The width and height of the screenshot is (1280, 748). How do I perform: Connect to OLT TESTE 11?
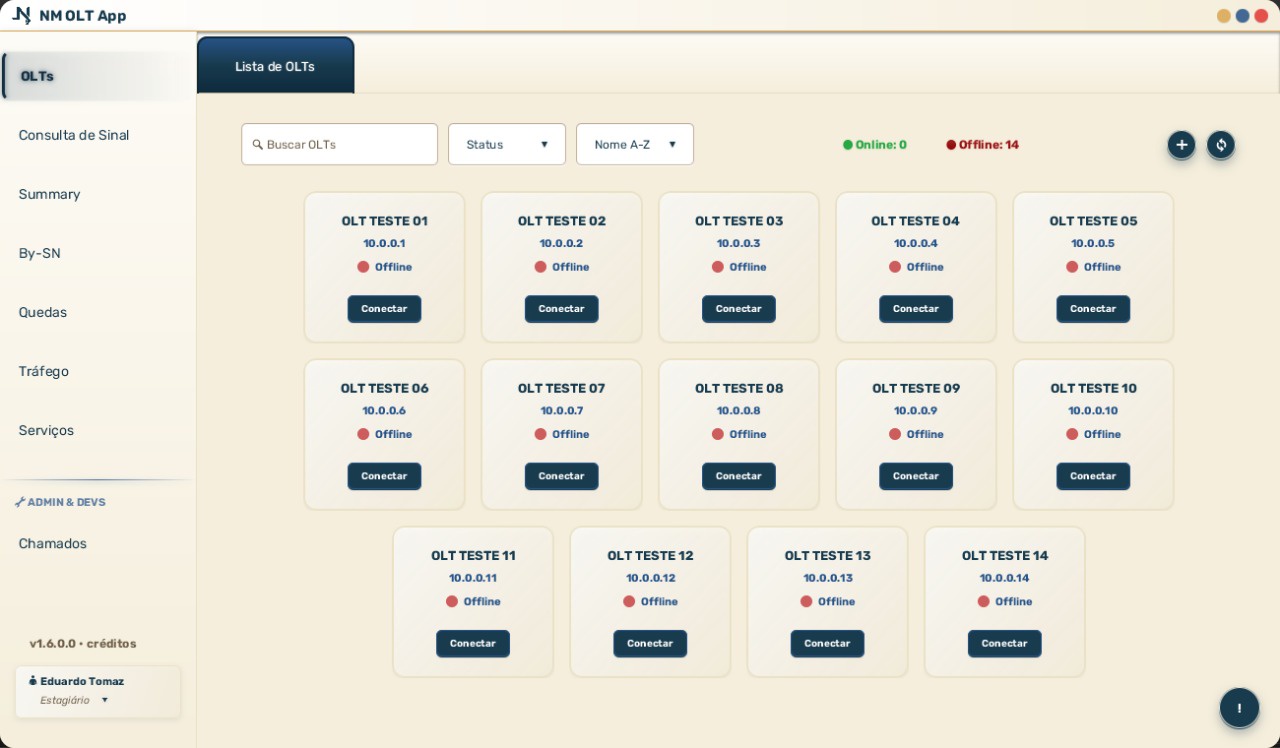coord(473,643)
